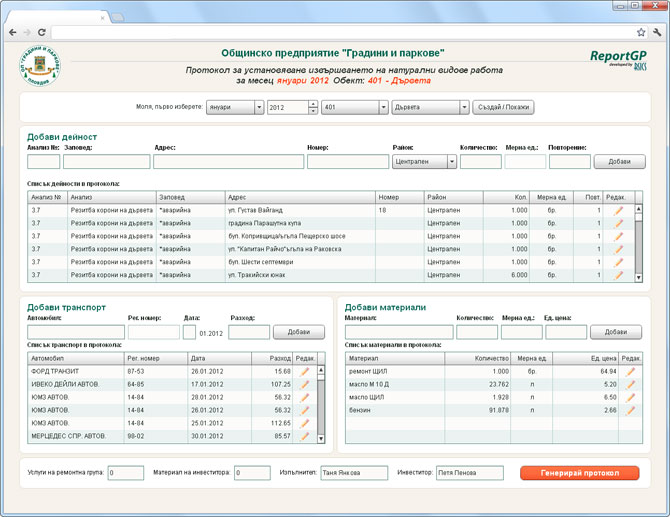The height and width of the screenshot is (517, 670).
Task: Edit activity row бул. Копривщица
Action: (x=618, y=236)
